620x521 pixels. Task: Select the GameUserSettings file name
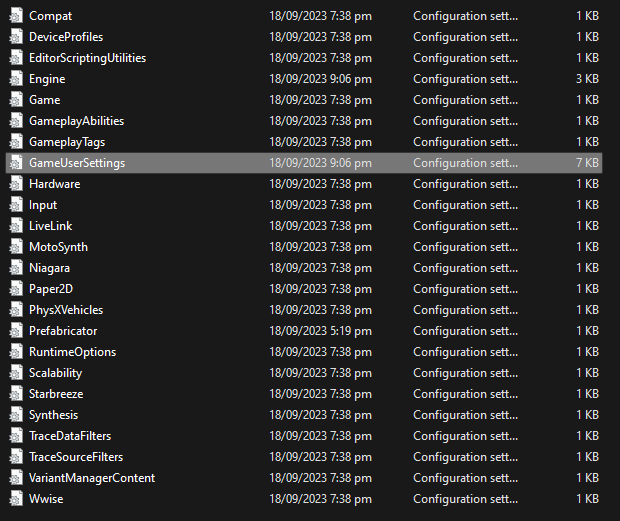[77, 162]
